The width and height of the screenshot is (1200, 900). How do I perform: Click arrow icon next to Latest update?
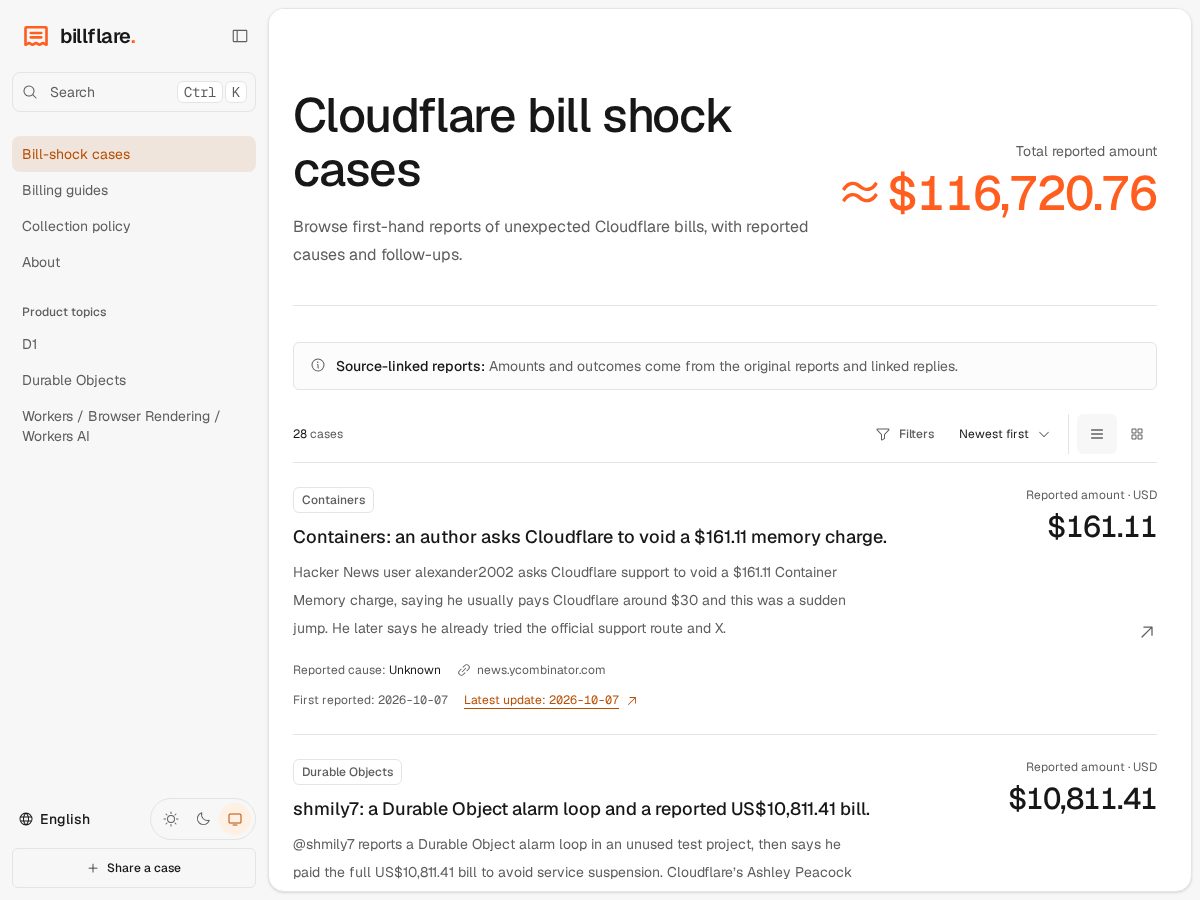tap(632, 700)
